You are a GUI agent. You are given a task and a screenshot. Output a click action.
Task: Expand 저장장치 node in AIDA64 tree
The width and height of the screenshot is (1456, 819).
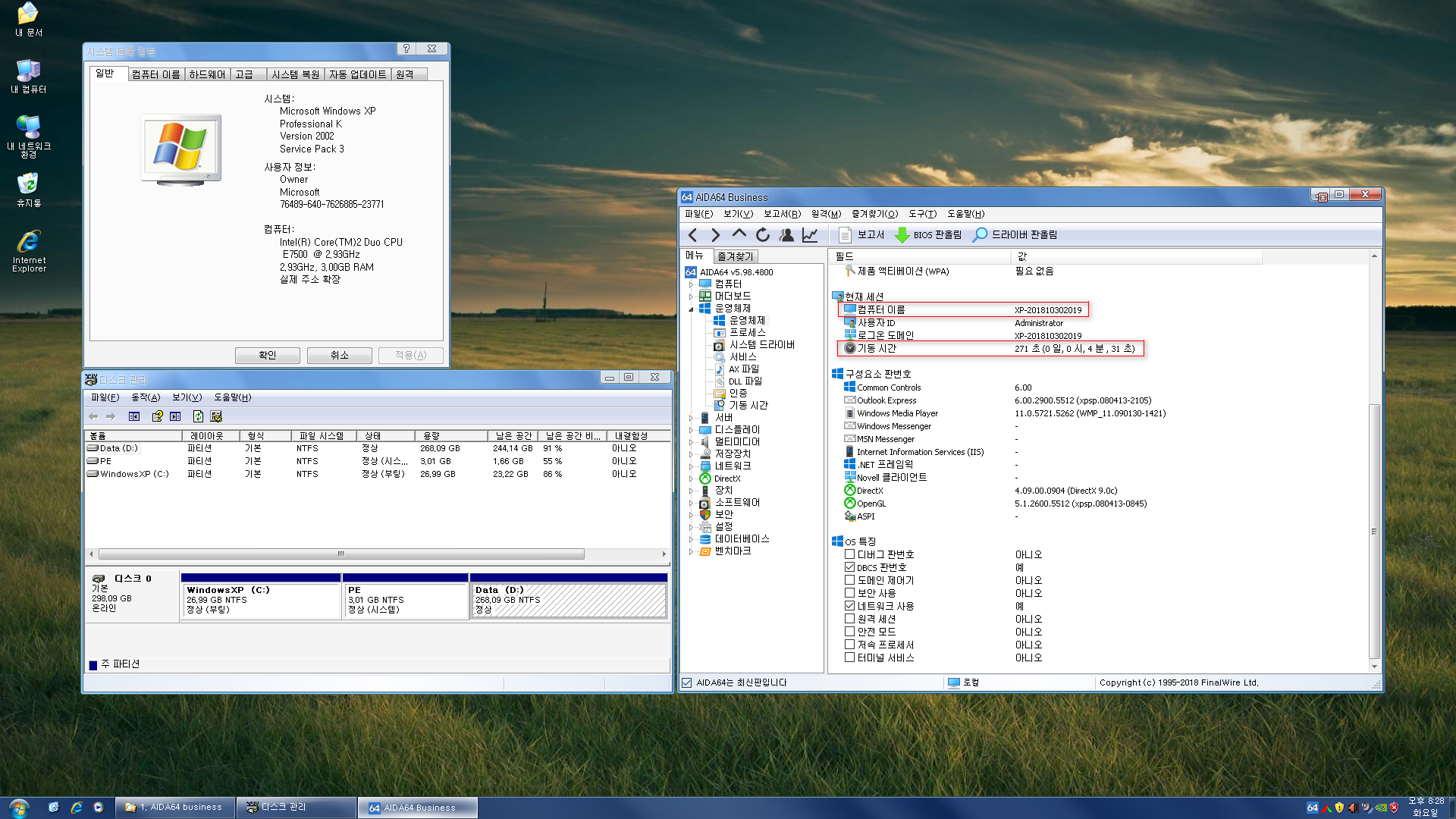[691, 454]
